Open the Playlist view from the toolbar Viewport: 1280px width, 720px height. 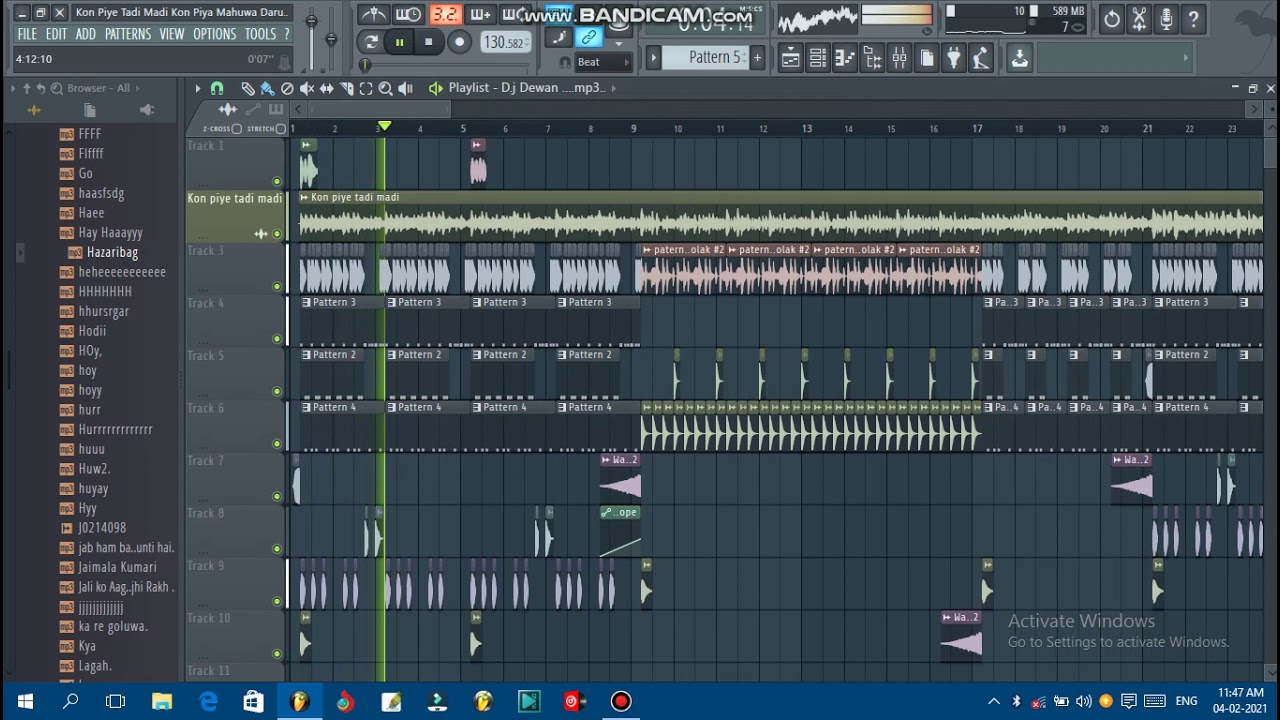791,58
